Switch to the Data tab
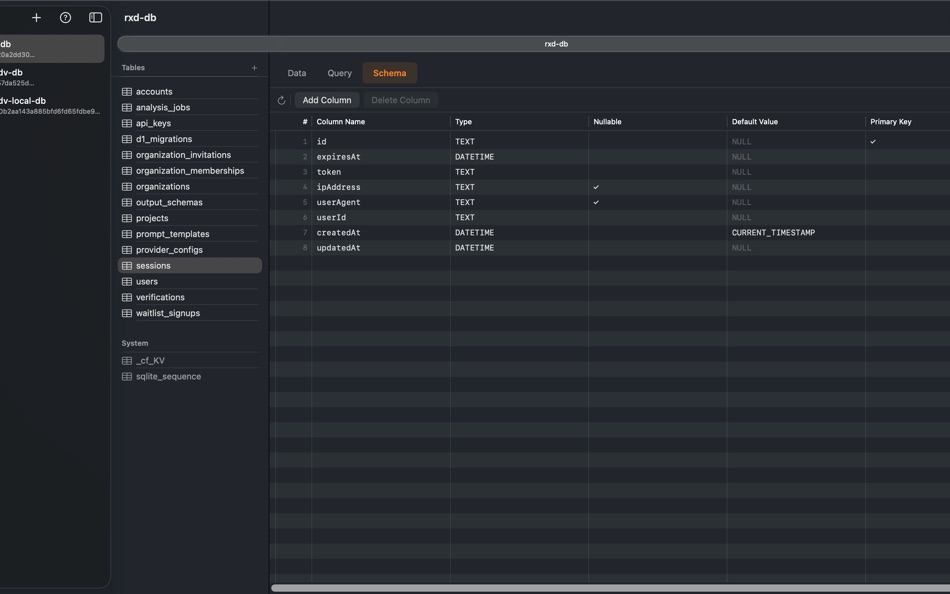950x594 pixels. (296, 73)
